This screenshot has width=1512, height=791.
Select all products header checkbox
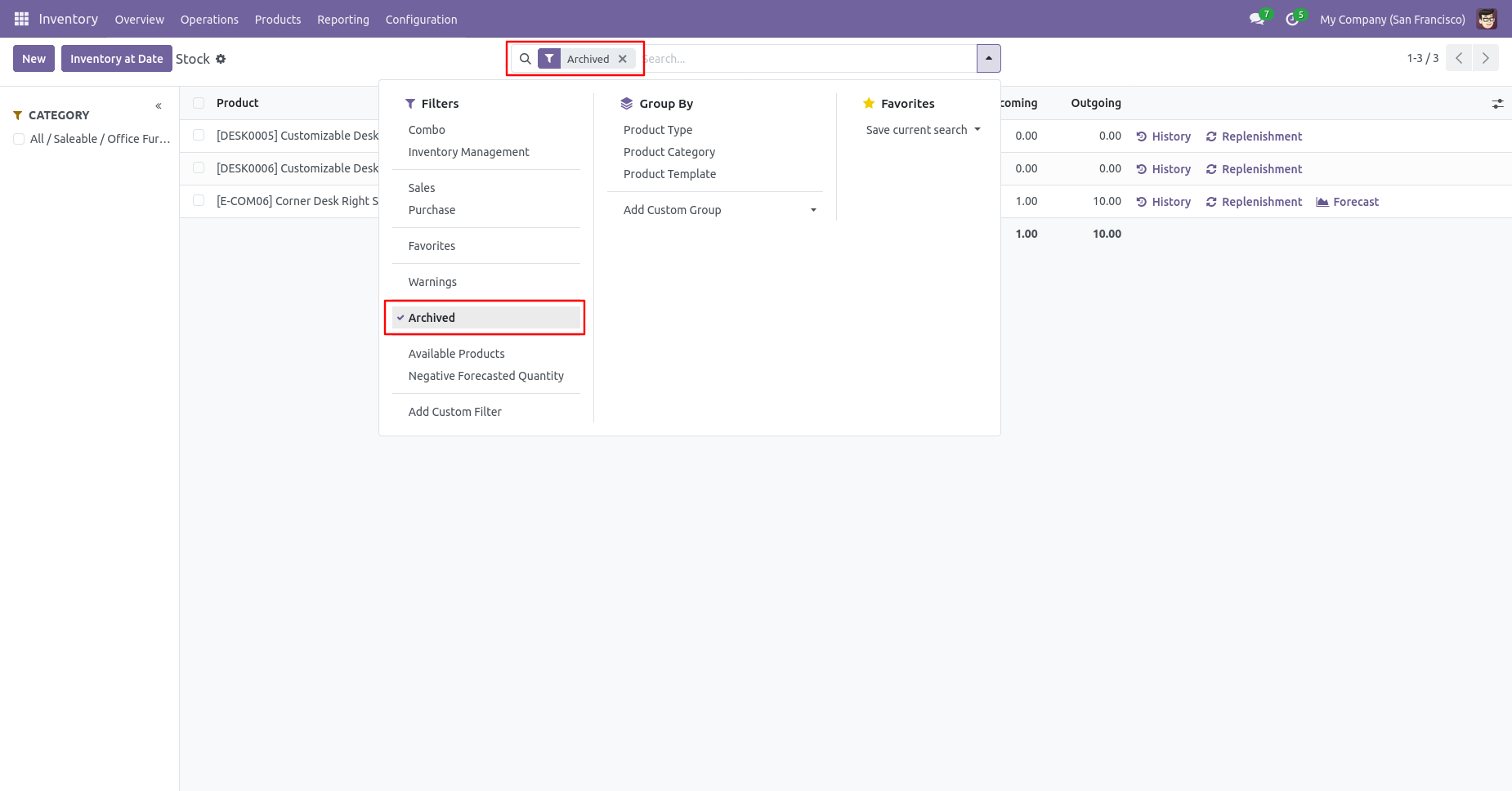coord(199,103)
